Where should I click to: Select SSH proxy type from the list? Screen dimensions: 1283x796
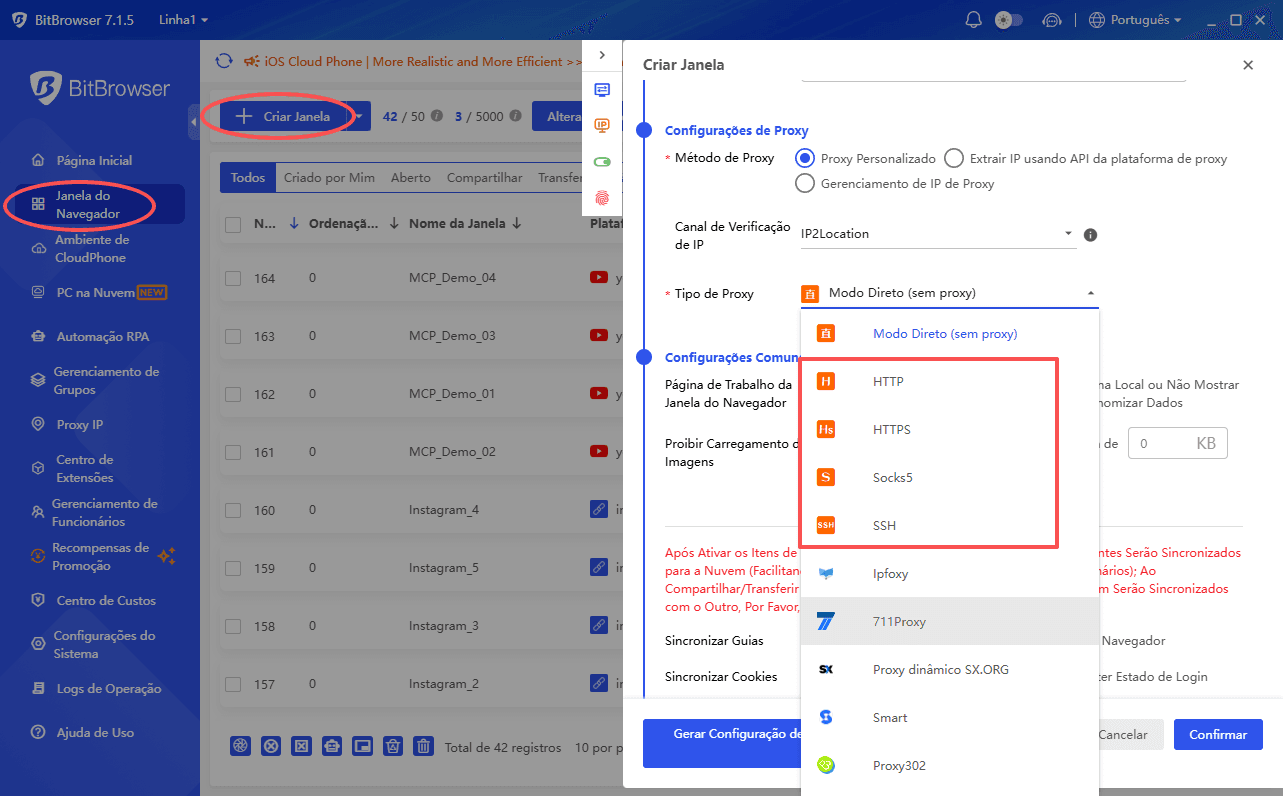click(950, 526)
